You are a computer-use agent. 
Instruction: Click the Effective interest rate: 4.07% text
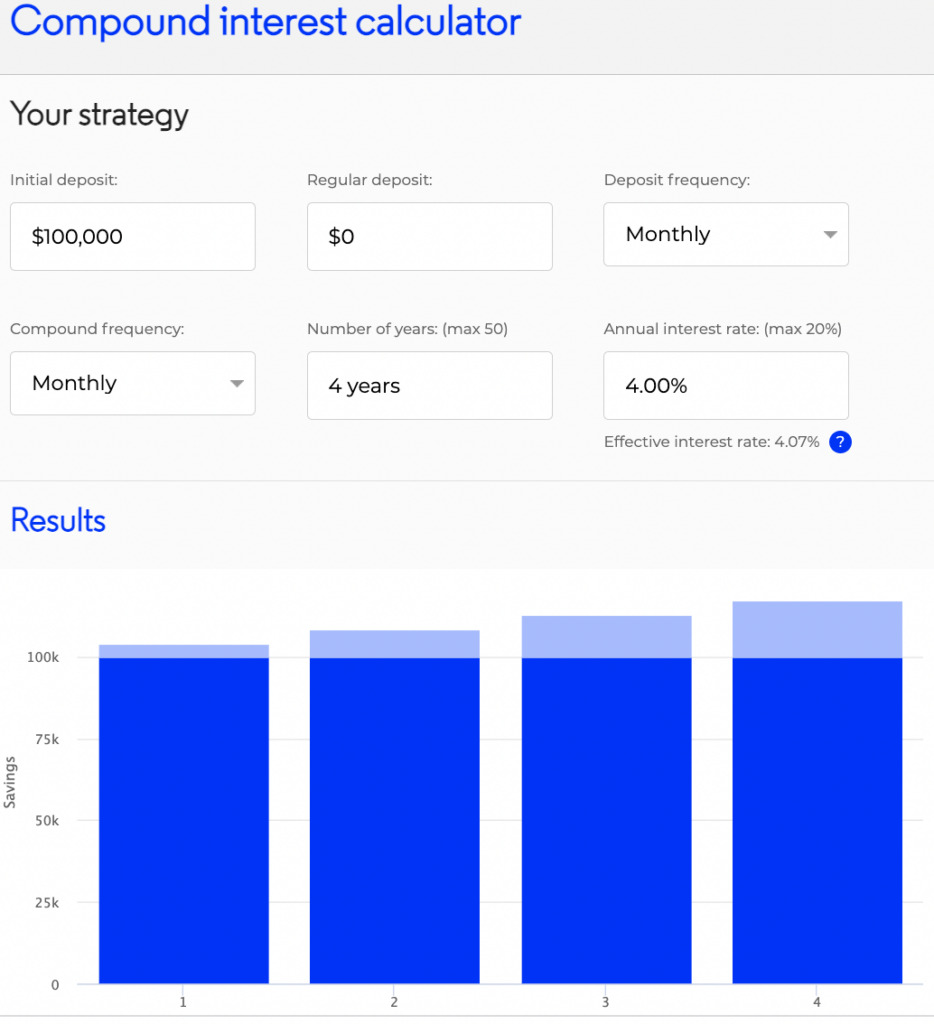click(x=711, y=442)
